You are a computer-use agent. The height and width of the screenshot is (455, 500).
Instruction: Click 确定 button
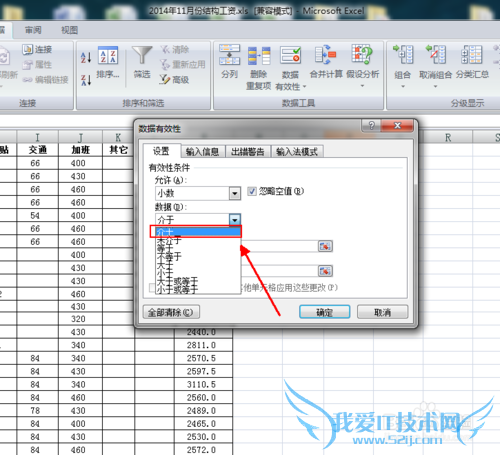click(x=324, y=312)
